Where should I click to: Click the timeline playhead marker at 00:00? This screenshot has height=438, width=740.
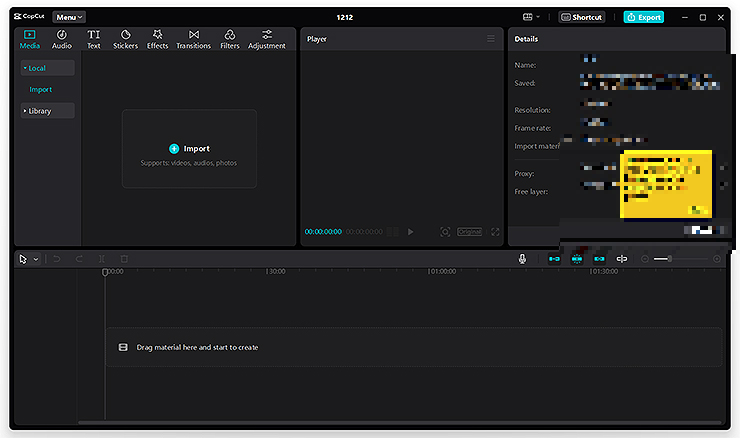pyautogui.click(x=105, y=272)
